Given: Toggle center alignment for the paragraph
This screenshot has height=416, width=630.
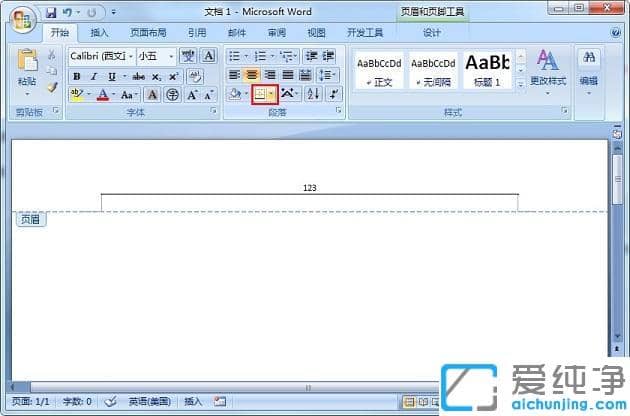Looking at the screenshot, I should pos(253,75).
